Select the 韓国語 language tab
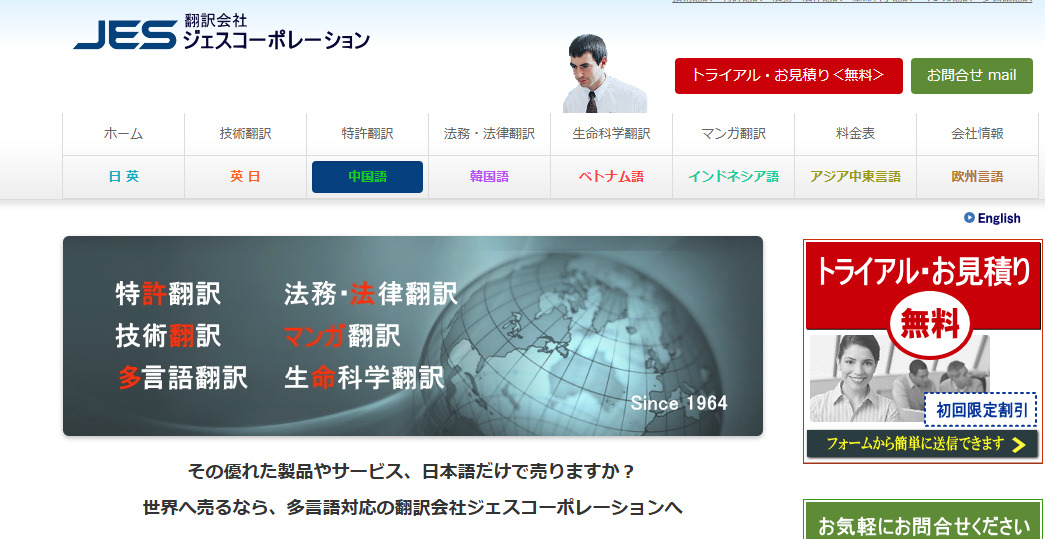This screenshot has height=539, width=1045. point(489,177)
